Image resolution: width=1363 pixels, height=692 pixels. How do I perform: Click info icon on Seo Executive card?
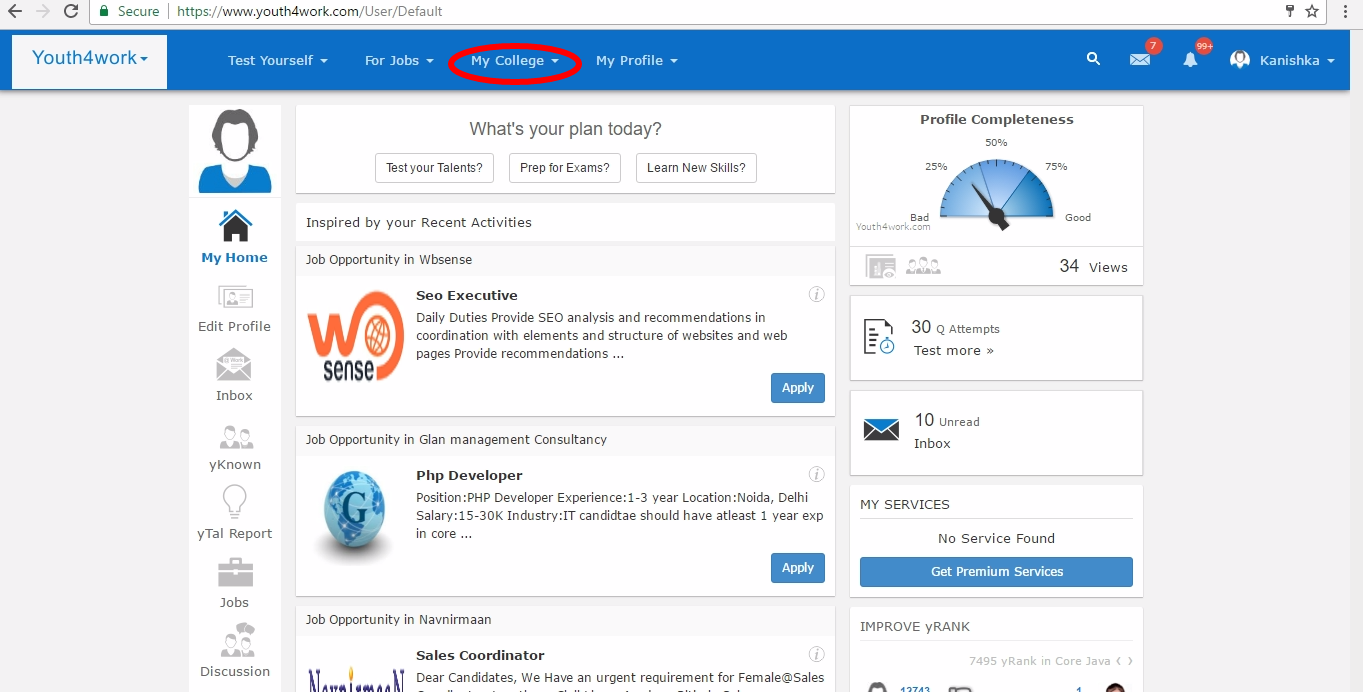[x=816, y=294]
